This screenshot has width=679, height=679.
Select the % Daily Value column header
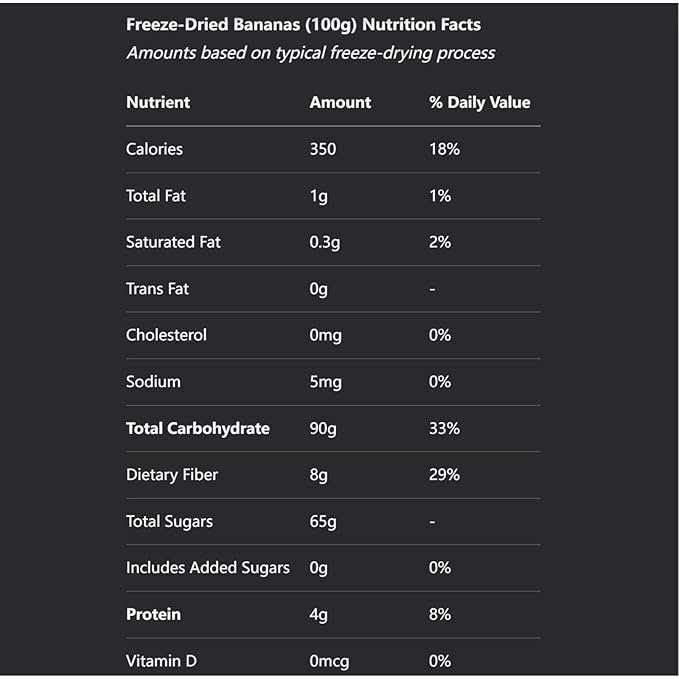pos(479,102)
